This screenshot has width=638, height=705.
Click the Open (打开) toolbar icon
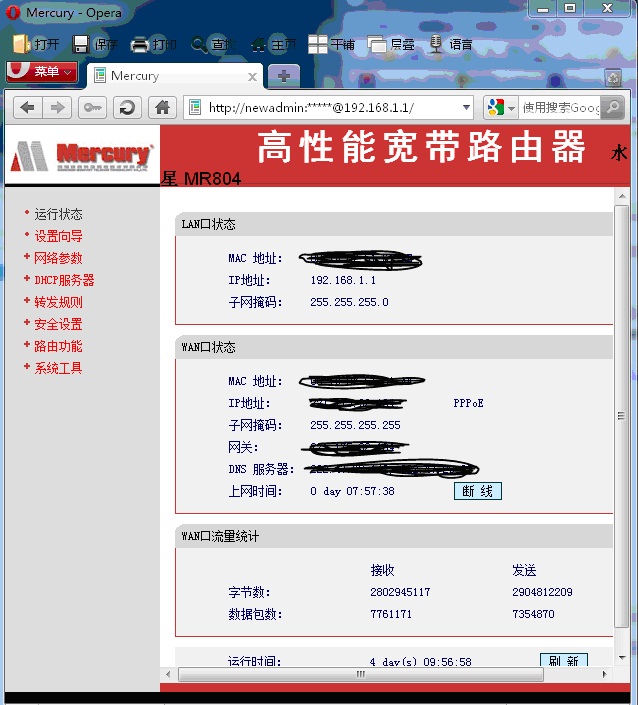click(21, 44)
